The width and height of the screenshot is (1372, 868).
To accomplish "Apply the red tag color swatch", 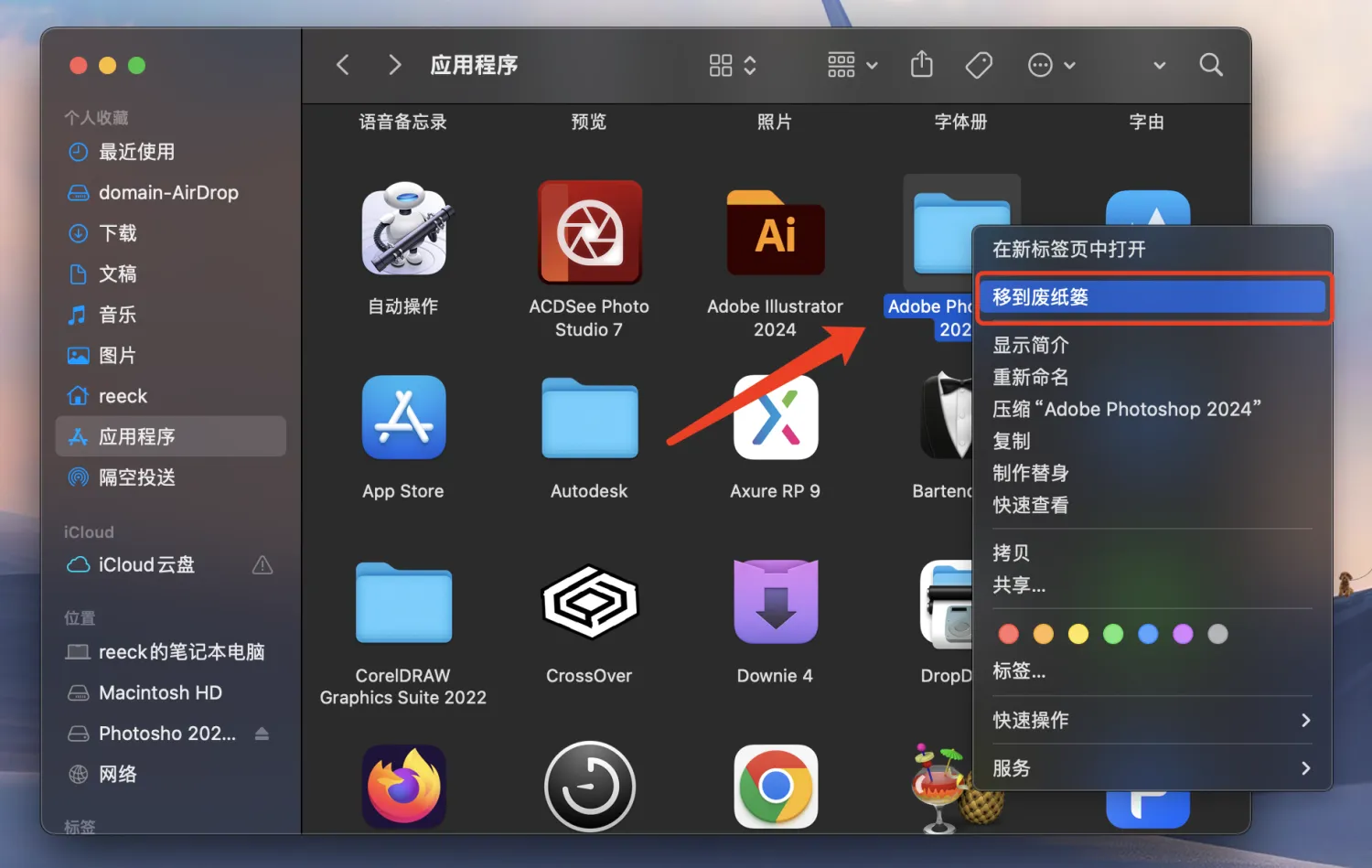I will pyautogui.click(x=1008, y=633).
